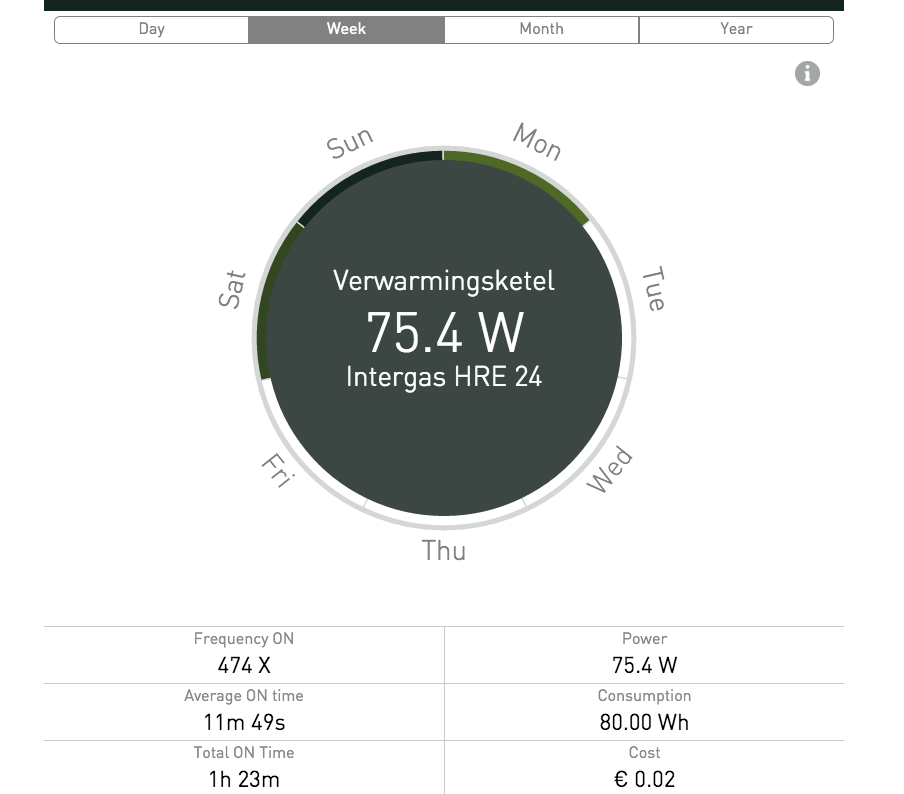904x794 pixels.
Task: Click the Frequency ON value 474 X
Action: pyautogui.click(x=244, y=665)
